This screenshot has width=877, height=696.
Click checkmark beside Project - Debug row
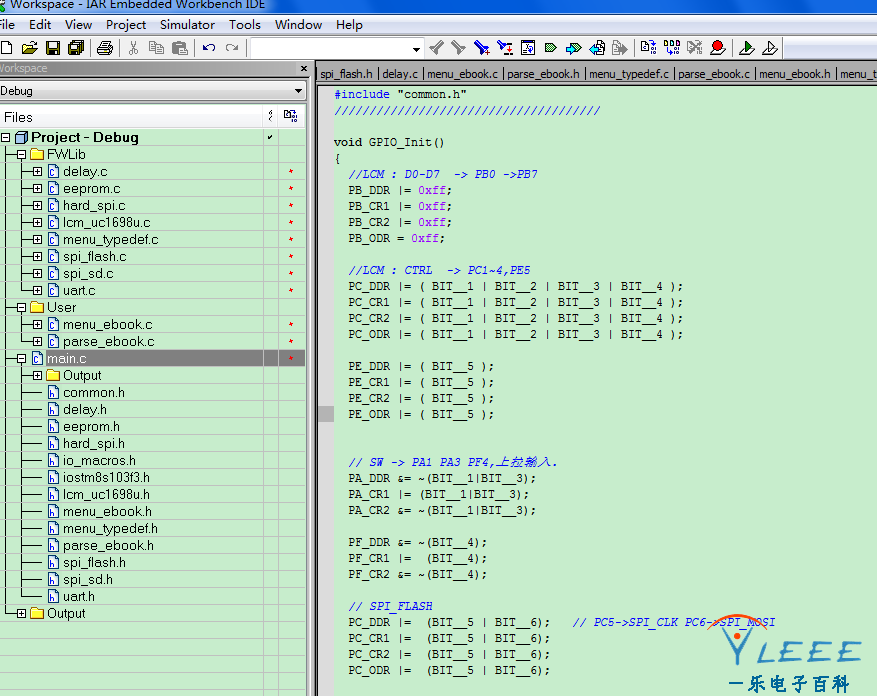click(x=270, y=137)
